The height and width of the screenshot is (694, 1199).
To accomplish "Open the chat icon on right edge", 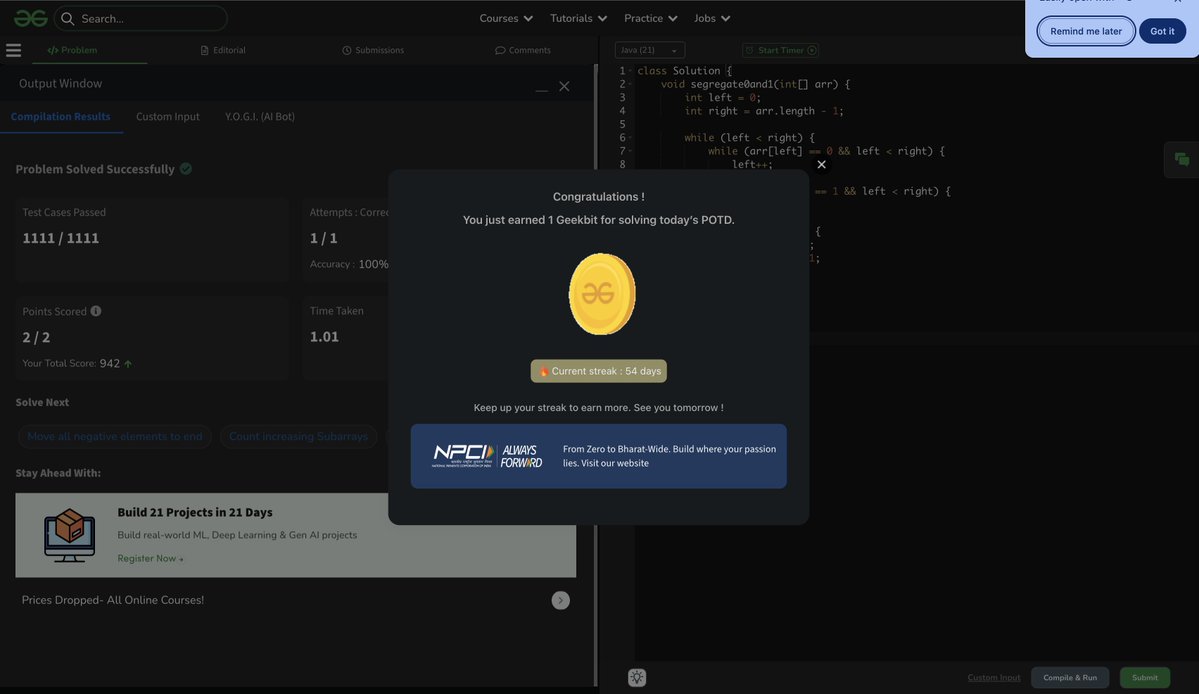I will pos(1181,160).
